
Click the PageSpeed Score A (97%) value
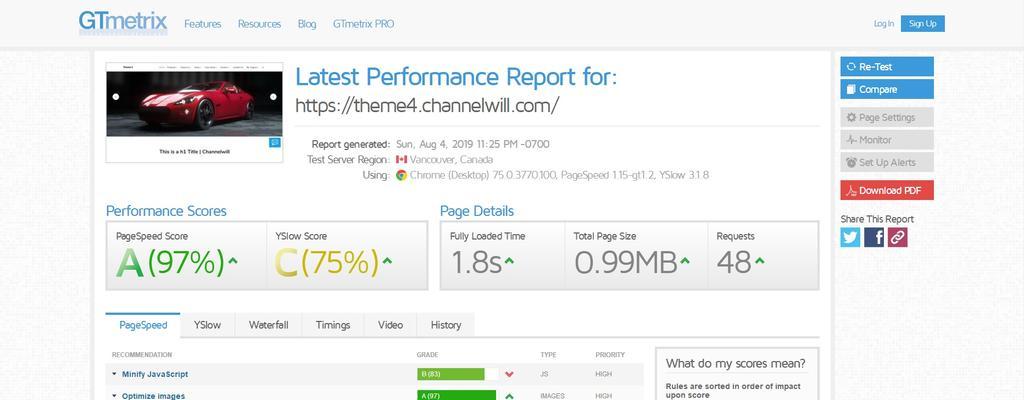[x=171, y=262]
